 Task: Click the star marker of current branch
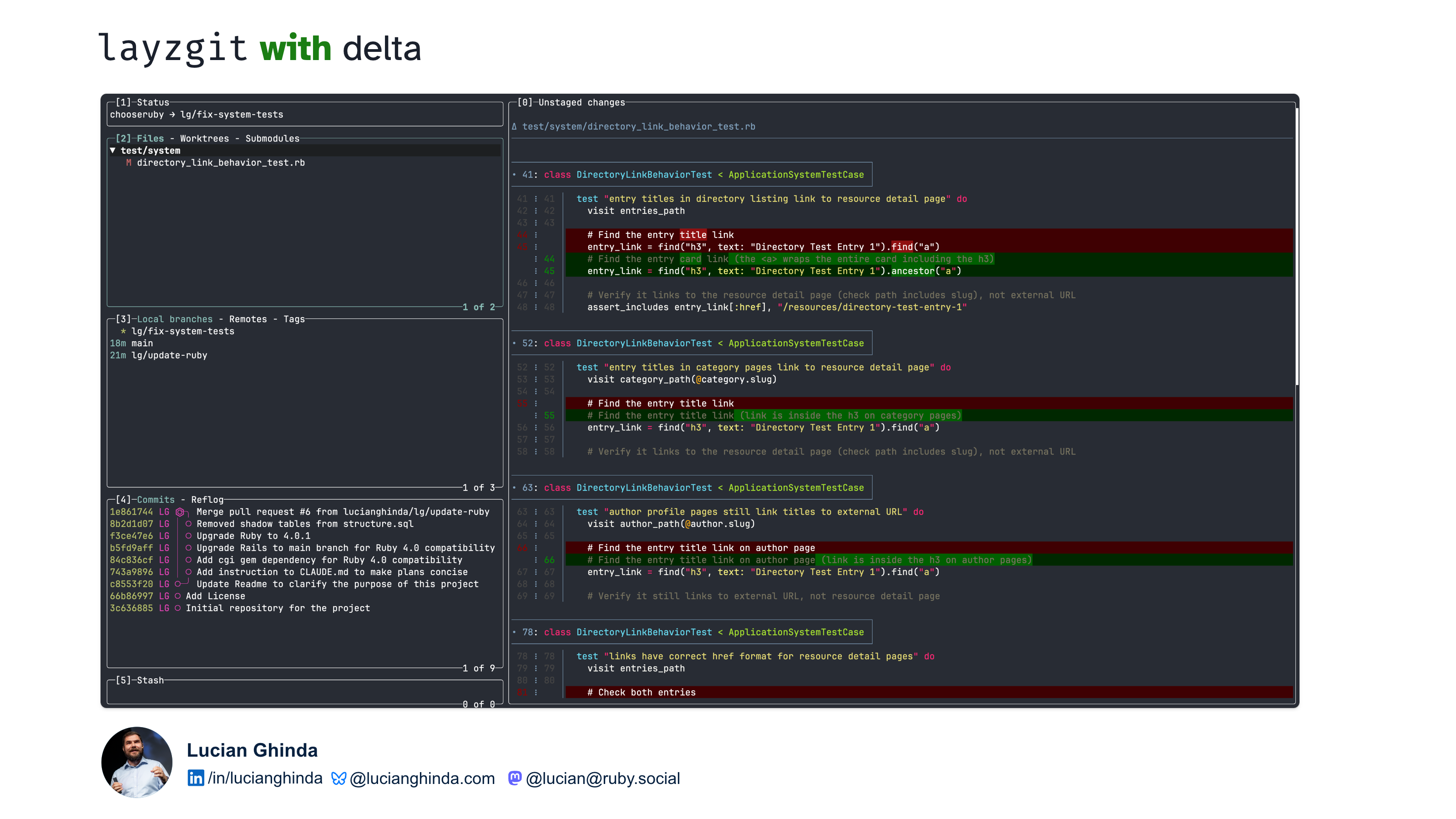[123, 331]
